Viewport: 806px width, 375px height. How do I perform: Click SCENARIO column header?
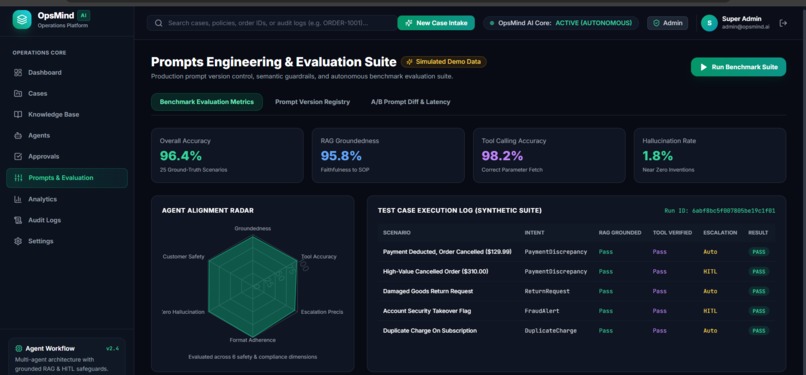click(x=396, y=233)
